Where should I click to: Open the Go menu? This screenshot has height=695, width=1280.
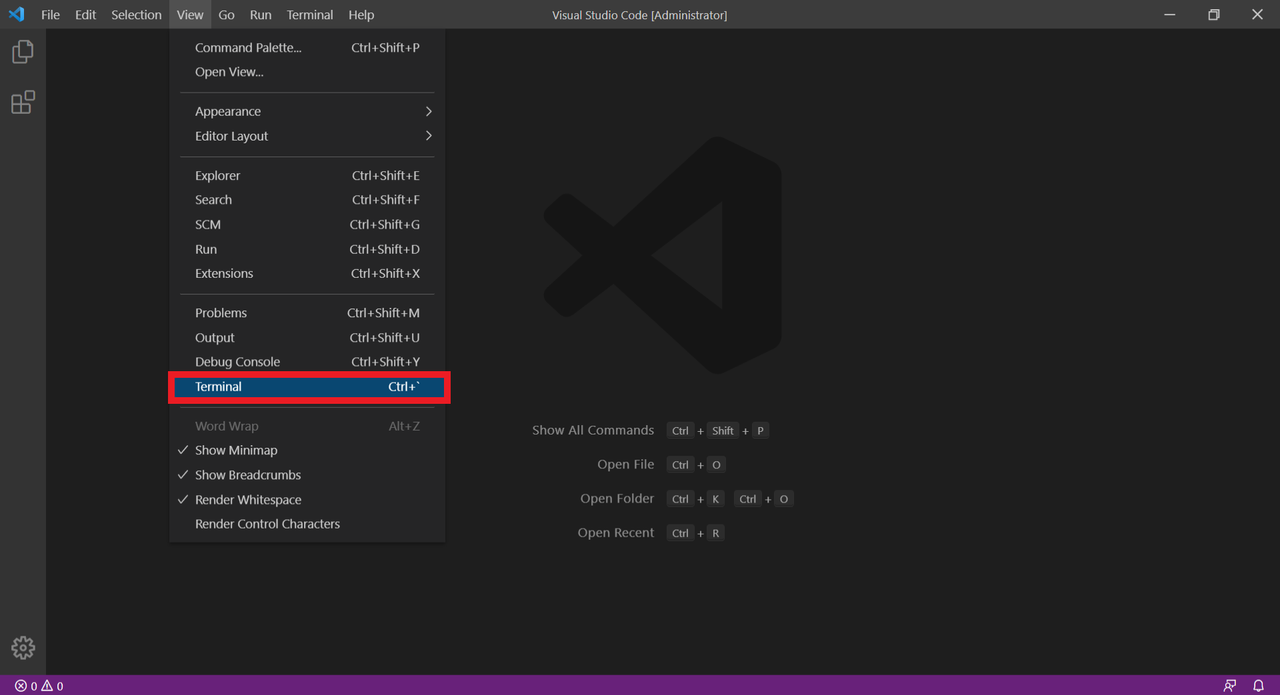[227, 15]
